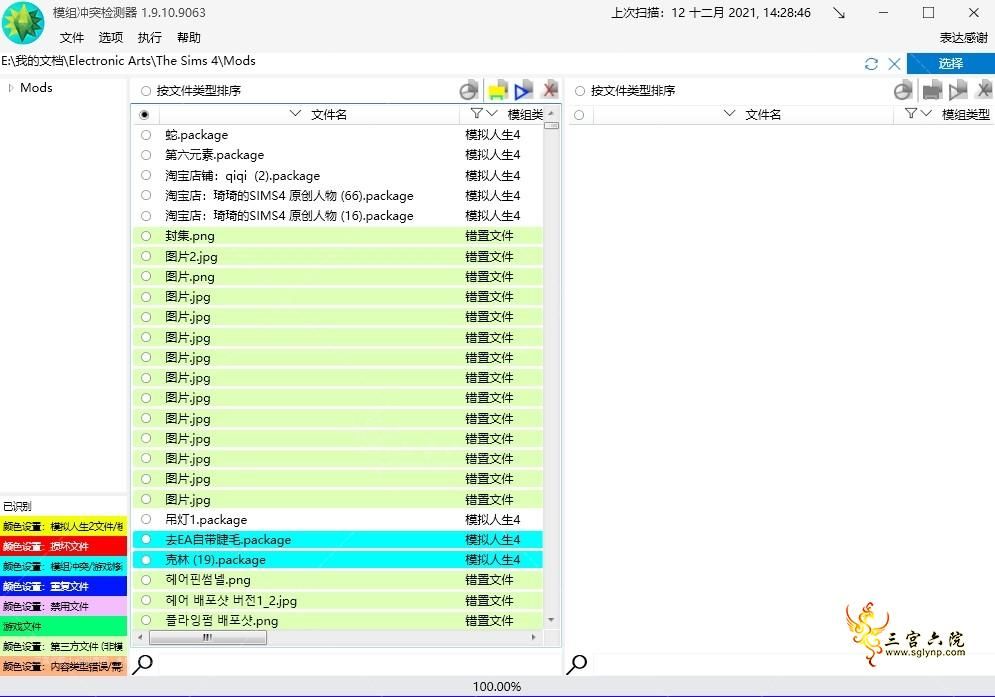This screenshot has height=697, width=995.
Task: Open the 帮助 menu
Action: pos(188,38)
